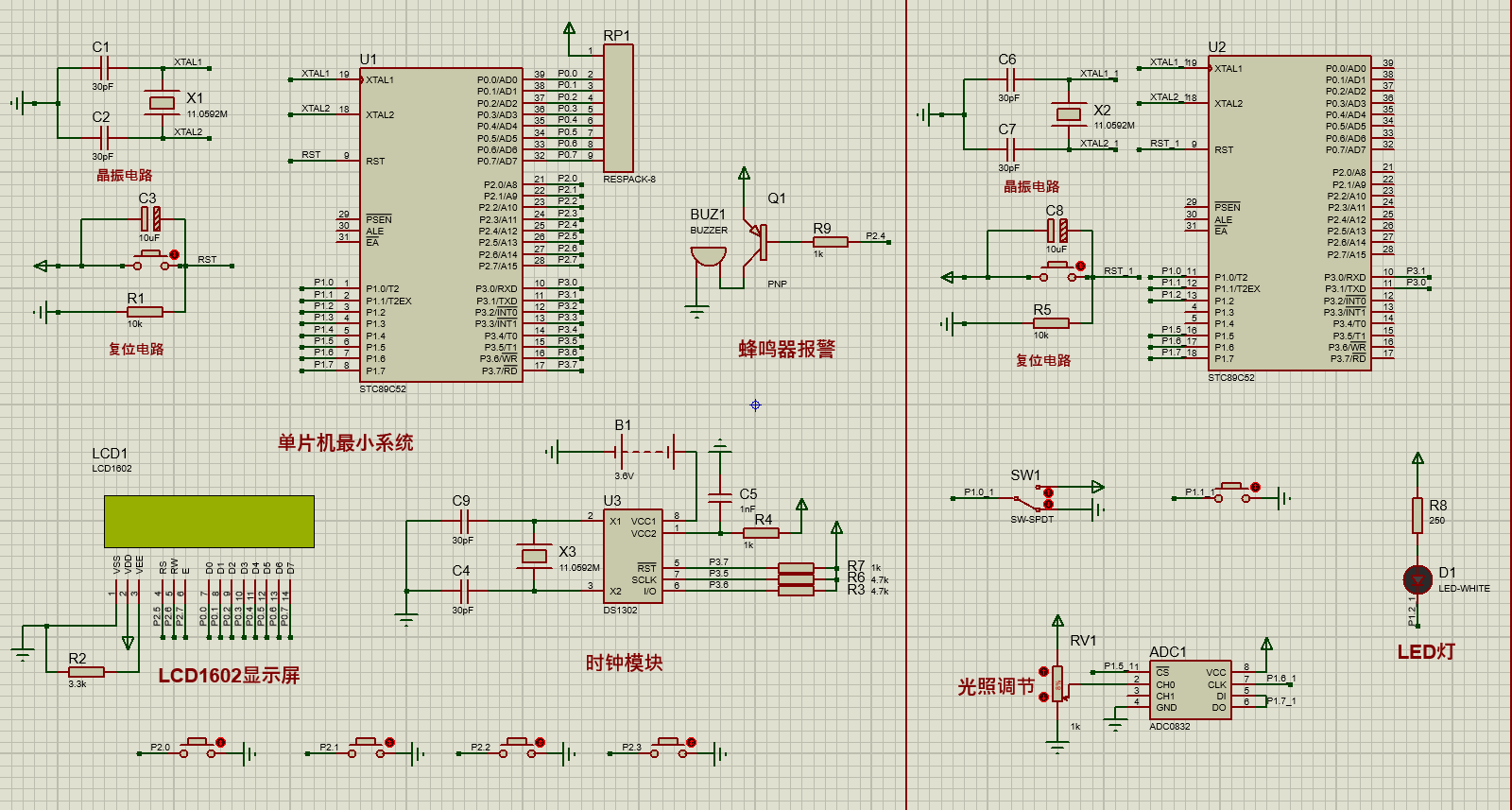Screen dimensions: 1512x810
Task: Click the 光照调节 label
Action: [996, 686]
